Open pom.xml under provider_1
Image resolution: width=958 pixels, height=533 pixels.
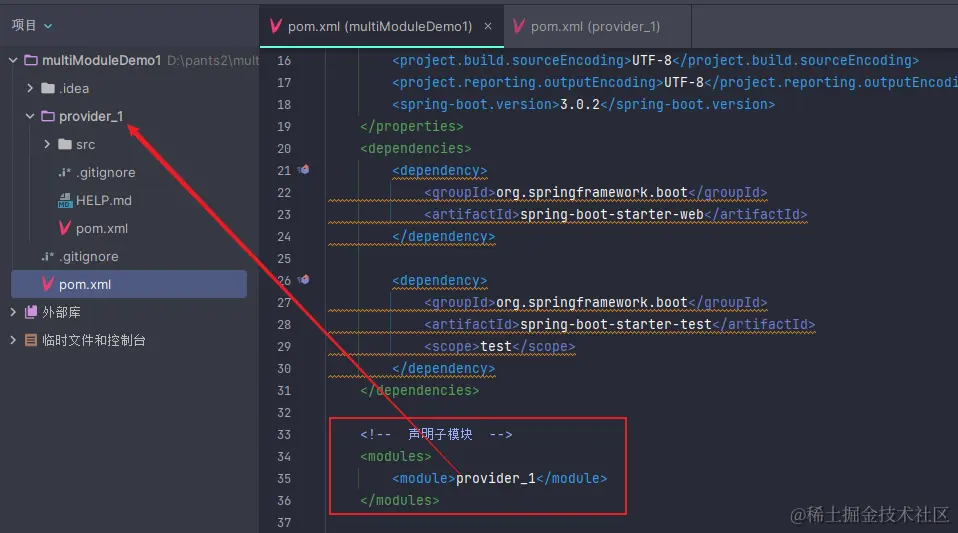(102, 229)
